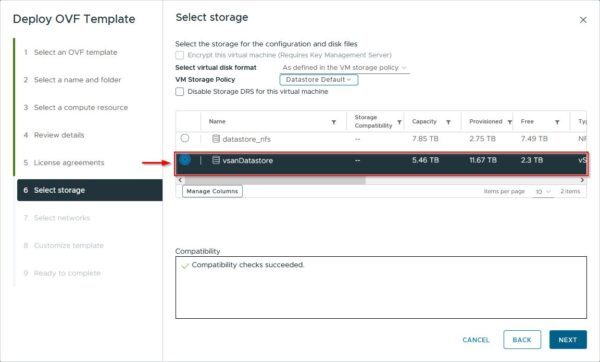This screenshot has width=600, height=362.
Task: Click the vsanDatastore name cell
Action: (x=248, y=160)
